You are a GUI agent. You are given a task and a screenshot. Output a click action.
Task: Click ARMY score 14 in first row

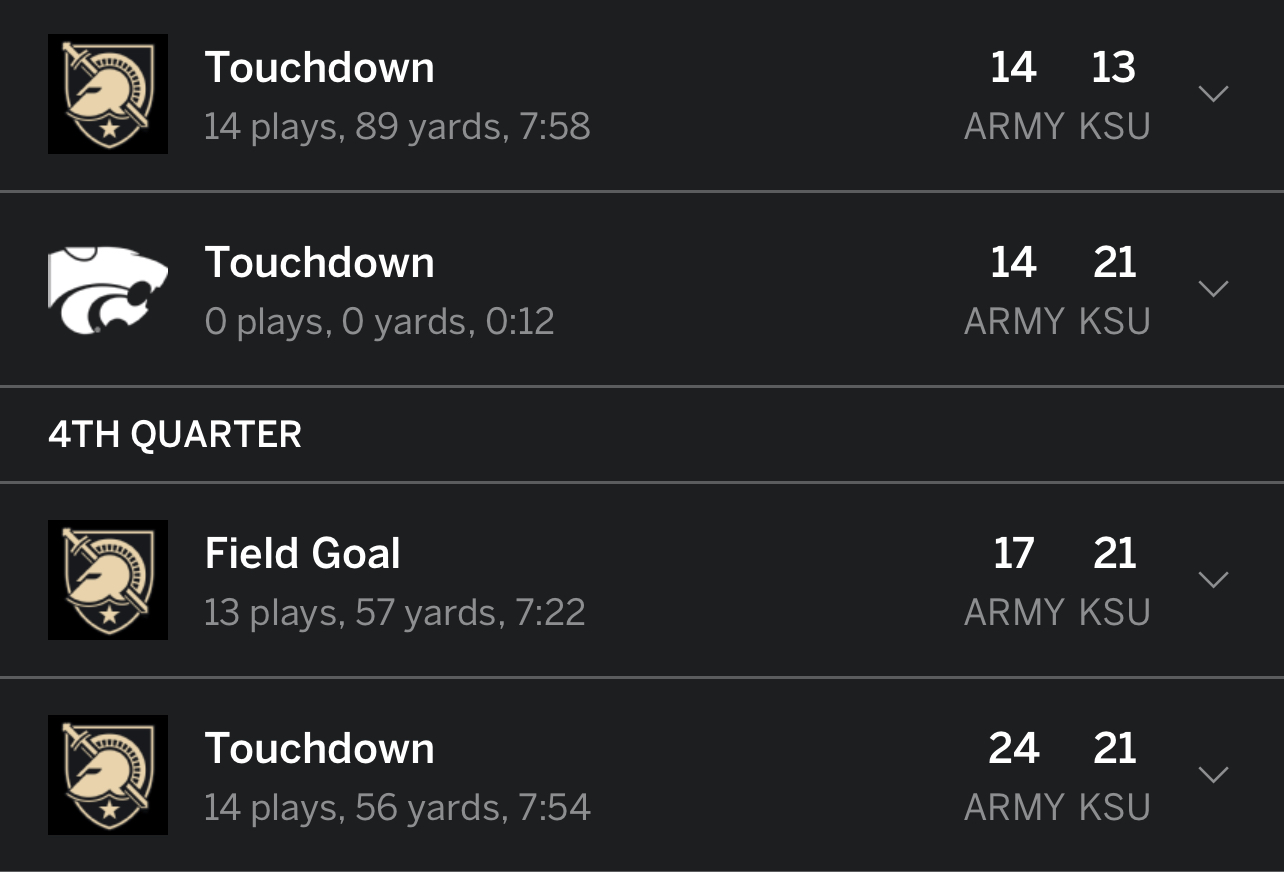tap(1013, 68)
